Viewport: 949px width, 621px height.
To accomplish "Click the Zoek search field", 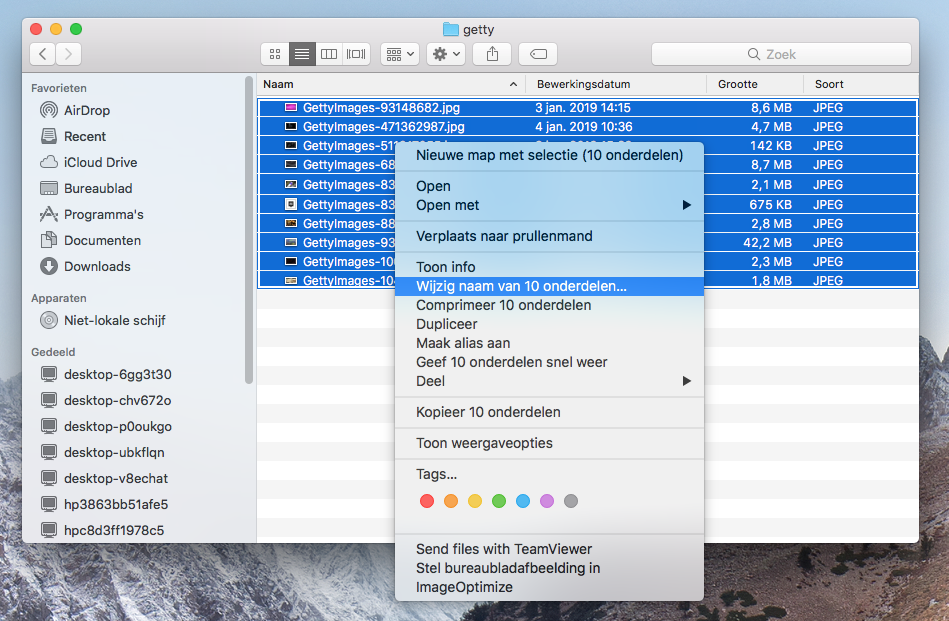I will pyautogui.click(x=781, y=54).
